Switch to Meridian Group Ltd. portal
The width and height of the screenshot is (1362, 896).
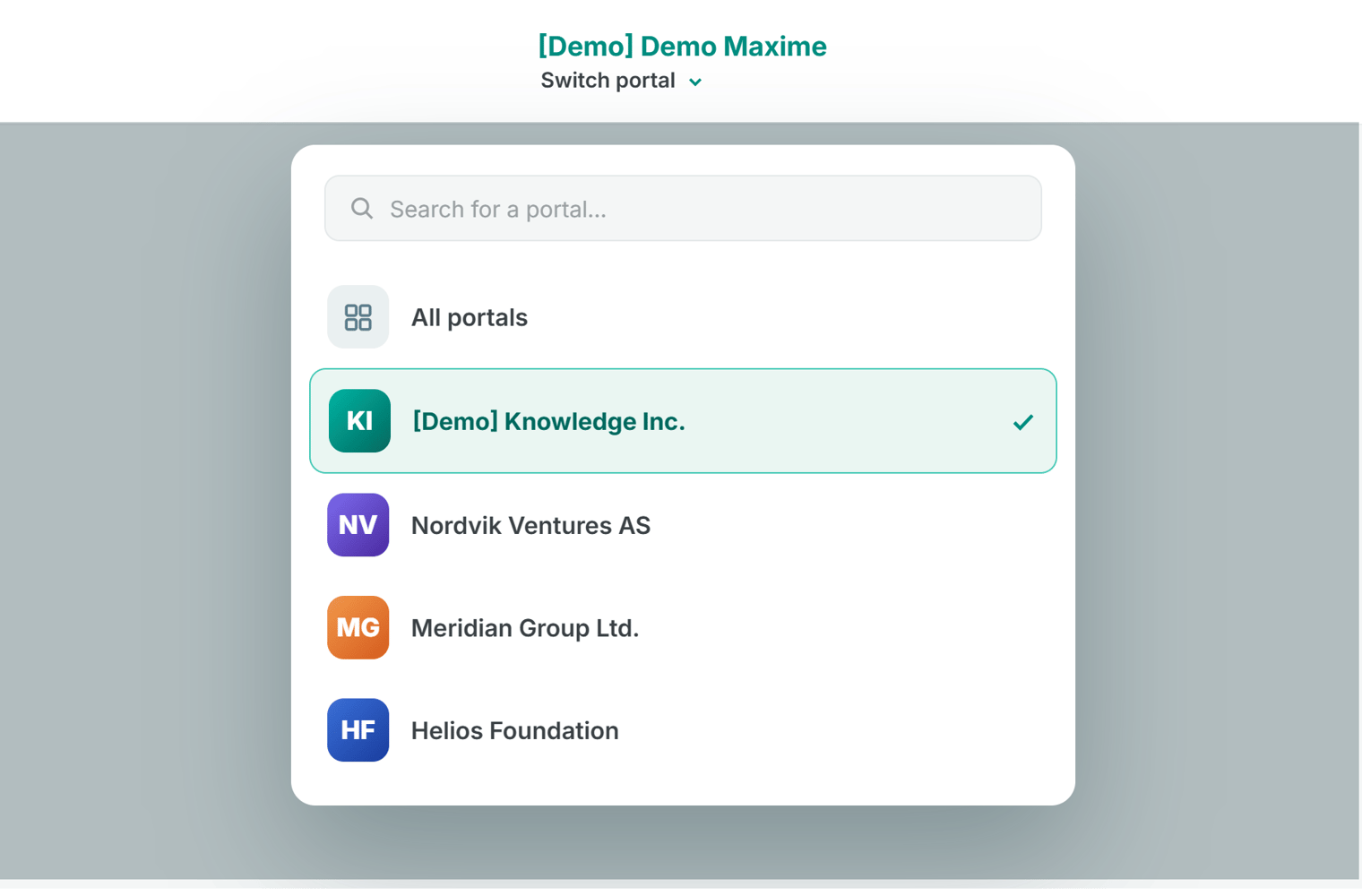tap(683, 628)
